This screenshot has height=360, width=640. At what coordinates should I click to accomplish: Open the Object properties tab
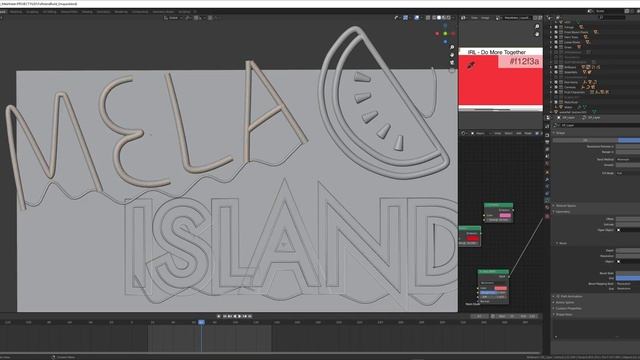click(547, 173)
